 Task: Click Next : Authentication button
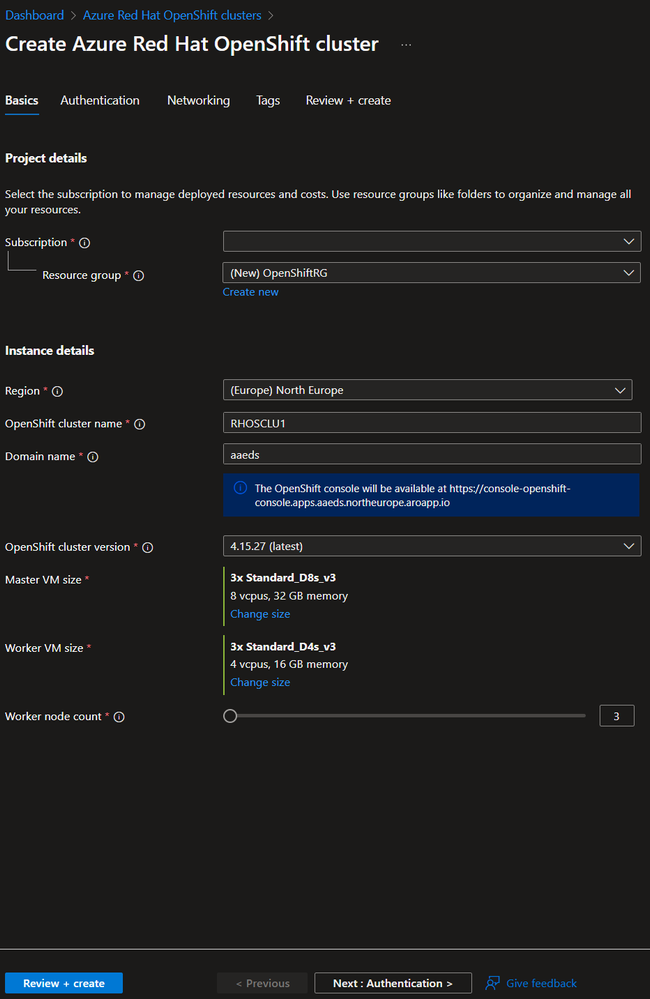click(x=393, y=983)
